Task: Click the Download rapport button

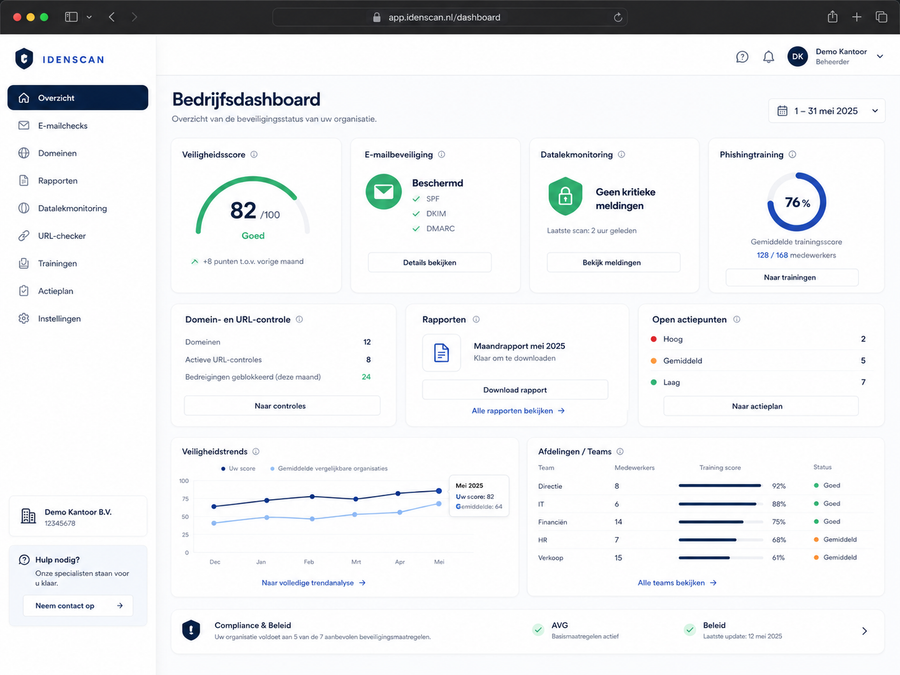Action: click(515, 390)
